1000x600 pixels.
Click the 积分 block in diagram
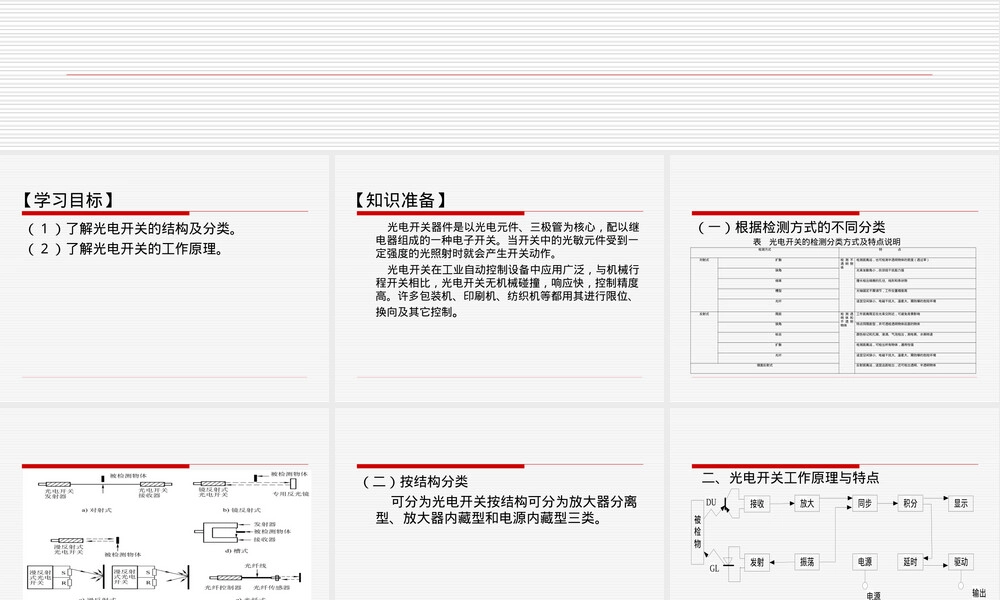(x=910, y=503)
